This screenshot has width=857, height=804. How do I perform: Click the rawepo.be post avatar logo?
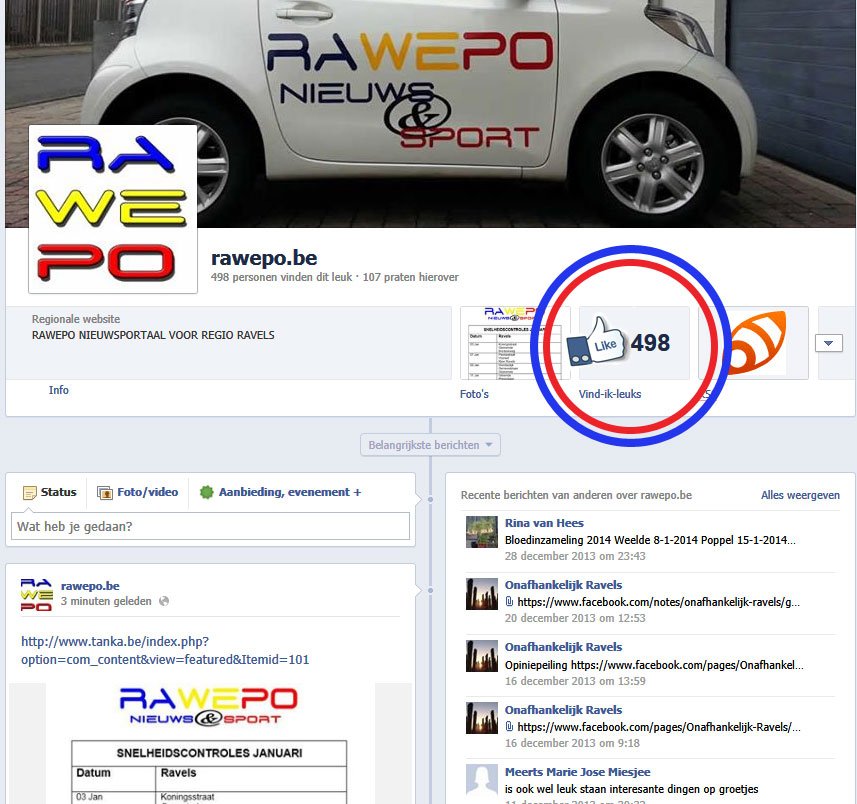pos(36,595)
